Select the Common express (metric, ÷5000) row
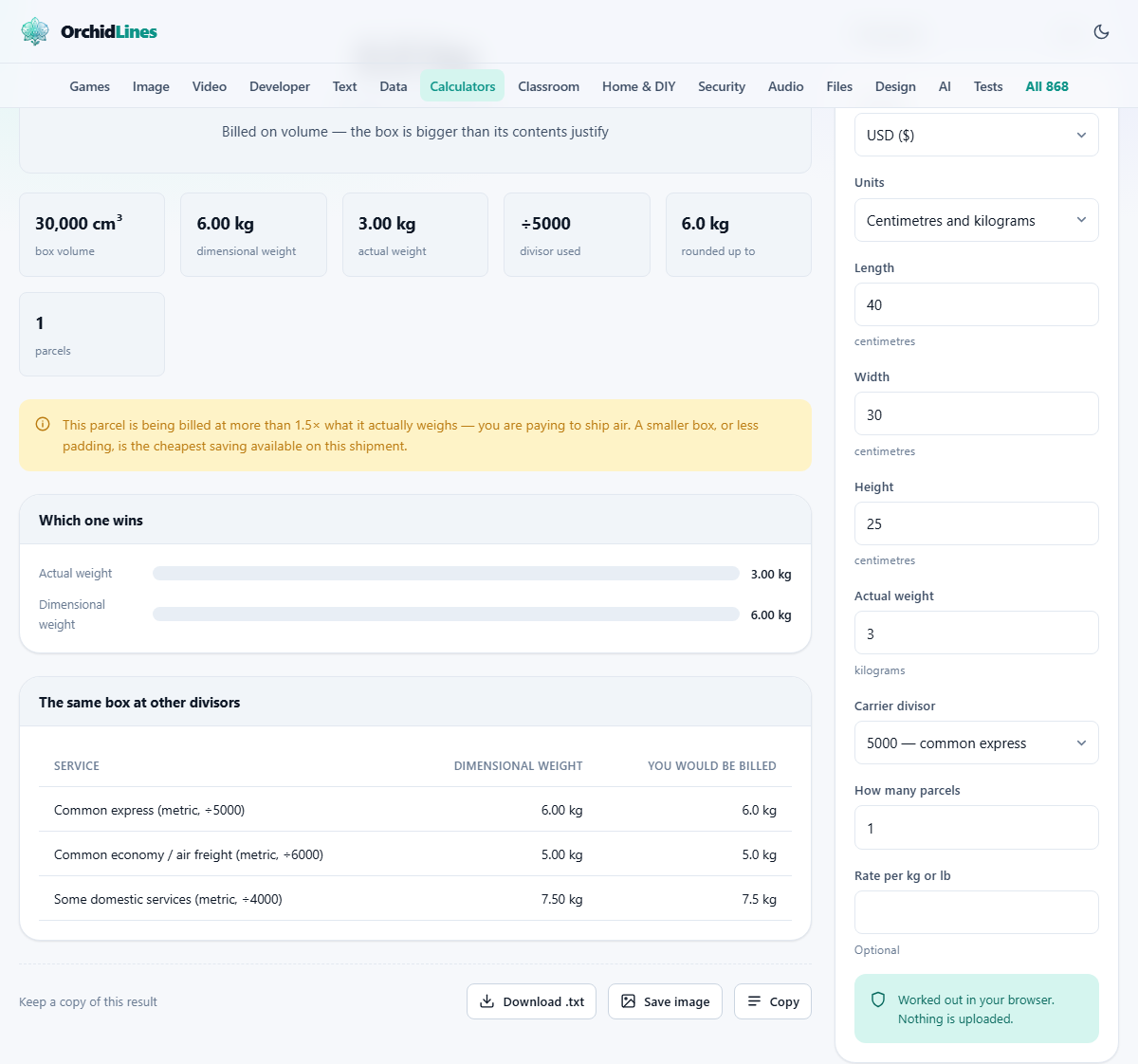The image size is (1138, 1064). (415, 810)
